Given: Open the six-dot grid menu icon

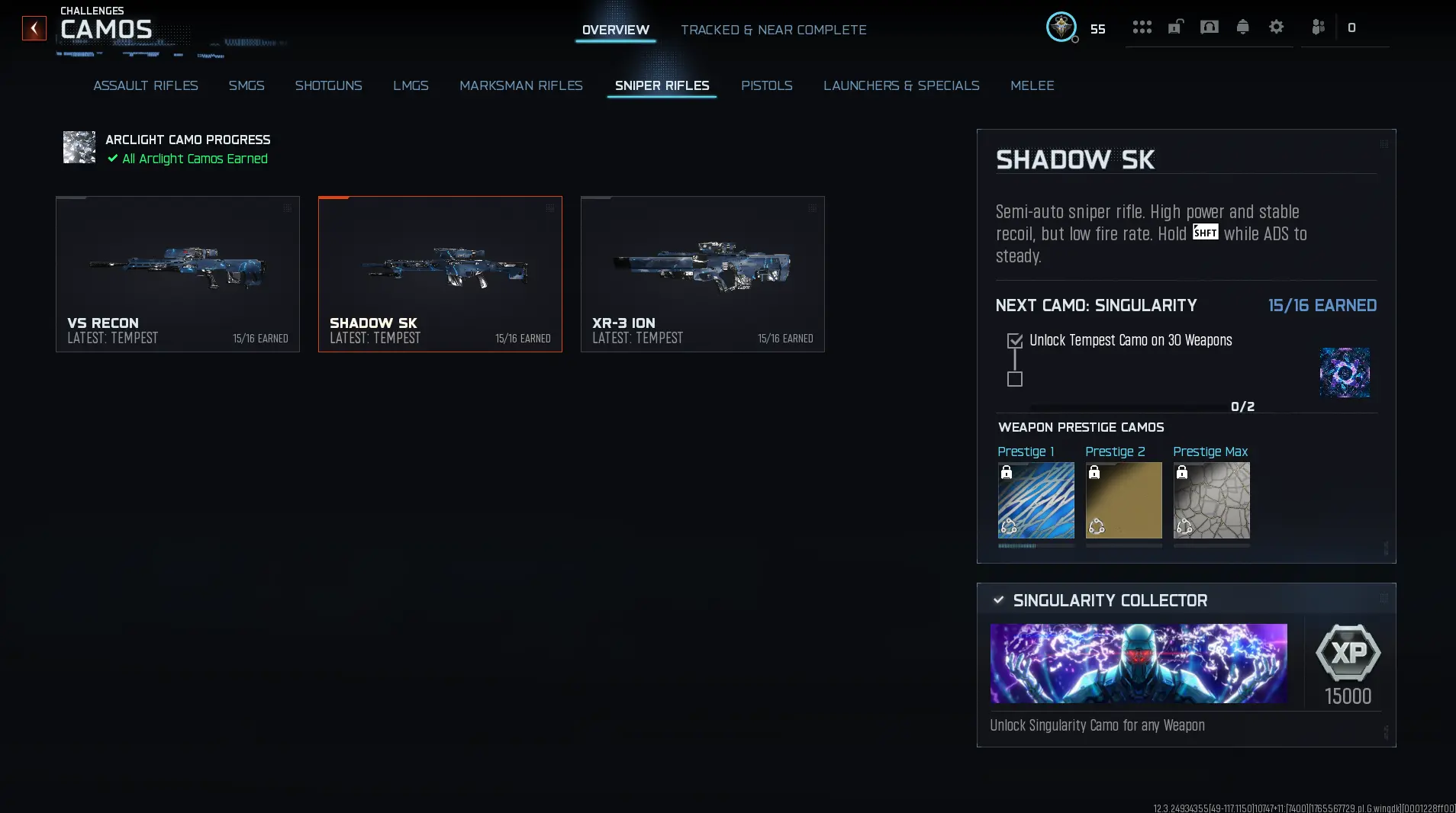Looking at the screenshot, I should pyautogui.click(x=1142, y=27).
